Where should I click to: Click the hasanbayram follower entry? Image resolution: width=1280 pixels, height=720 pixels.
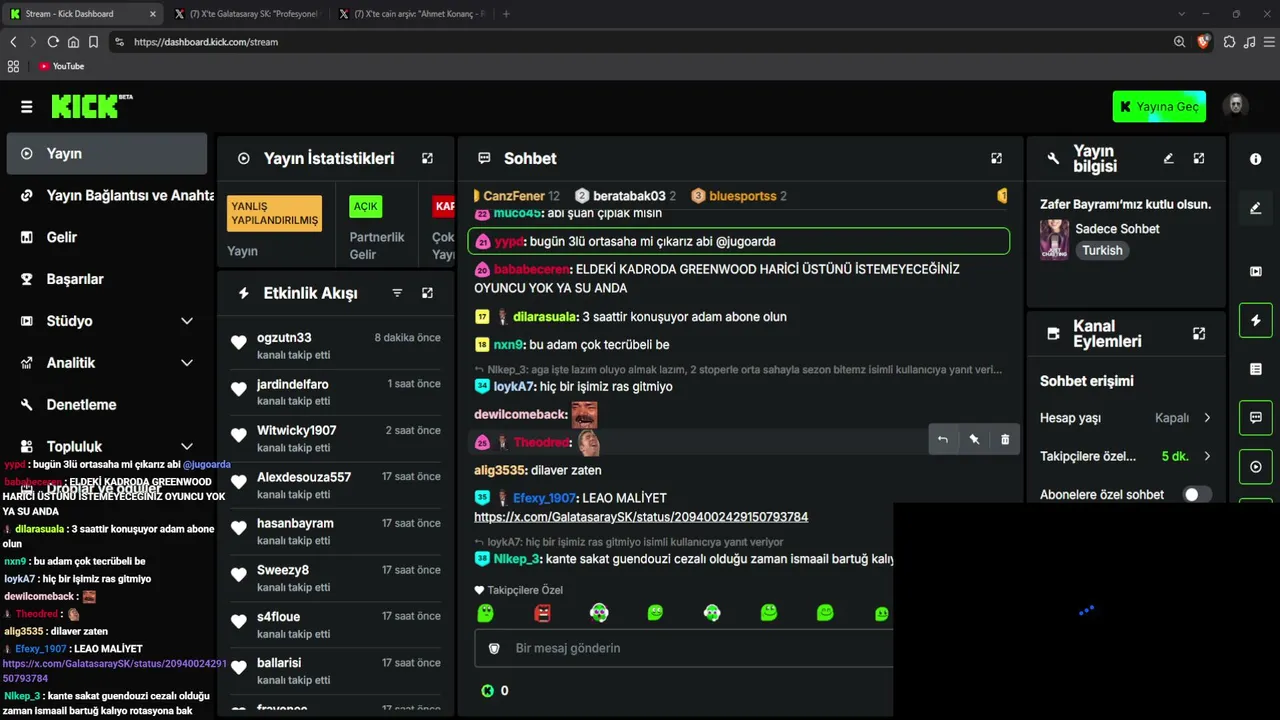point(335,531)
